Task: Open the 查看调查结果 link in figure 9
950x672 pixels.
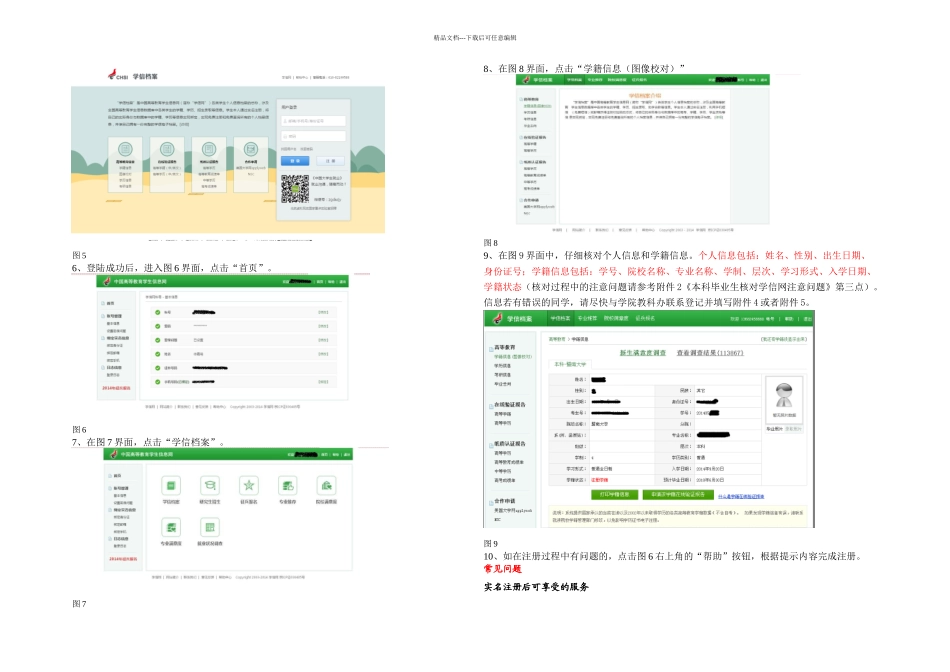Action: [709, 353]
